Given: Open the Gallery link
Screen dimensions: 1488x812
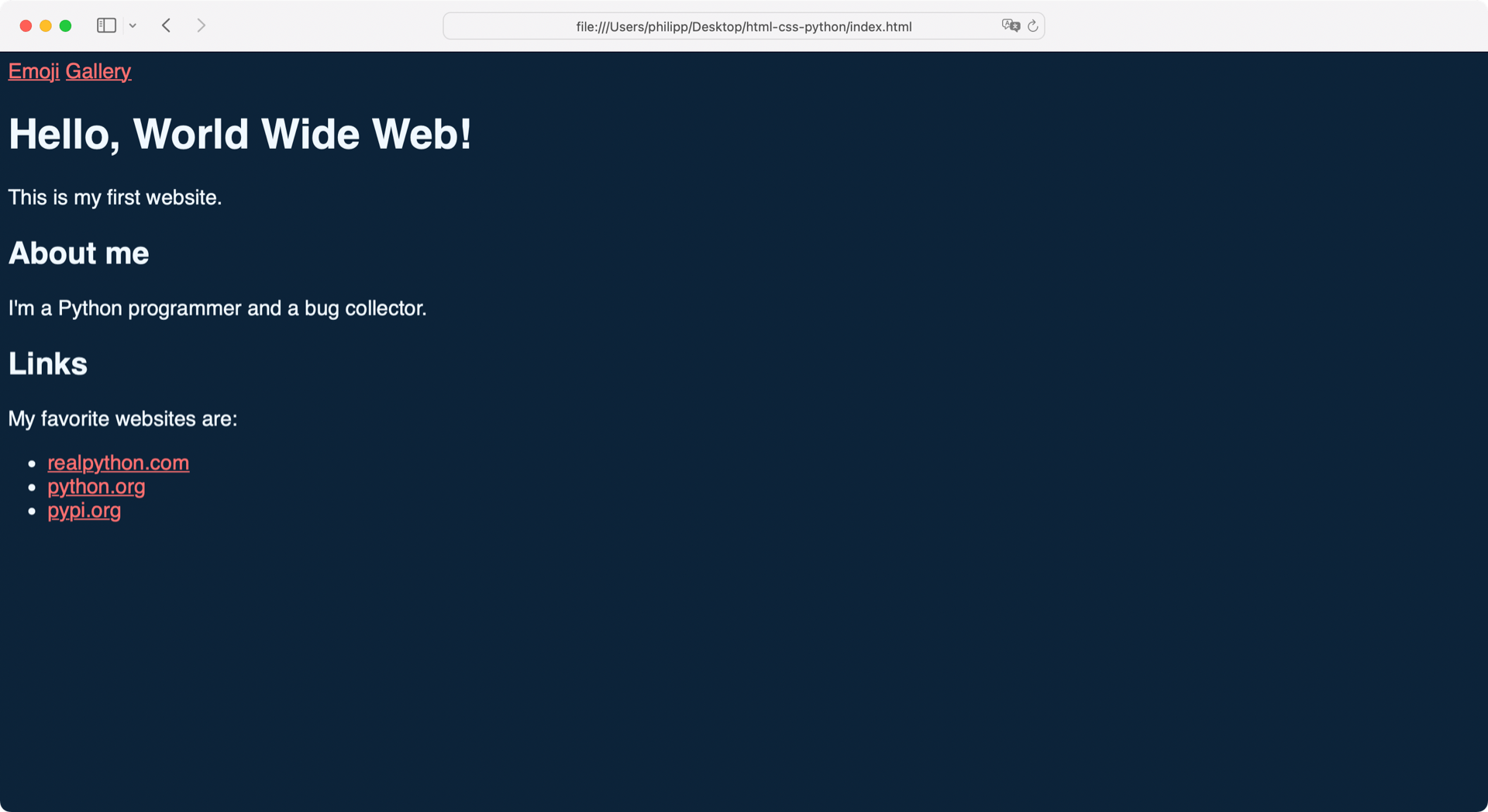Looking at the screenshot, I should pyautogui.click(x=98, y=71).
